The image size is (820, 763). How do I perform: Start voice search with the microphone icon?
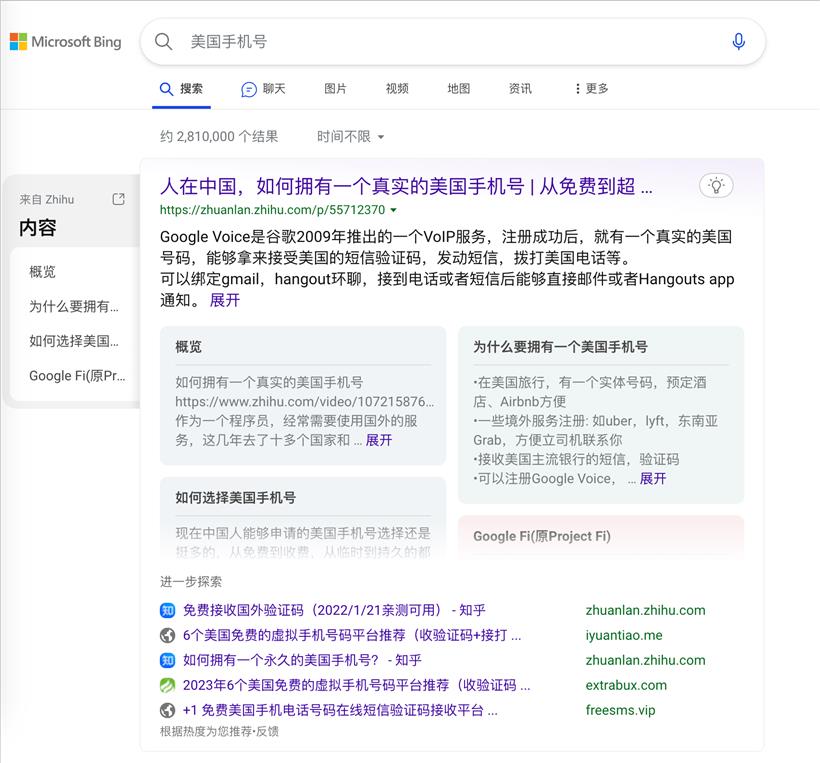(738, 41)
